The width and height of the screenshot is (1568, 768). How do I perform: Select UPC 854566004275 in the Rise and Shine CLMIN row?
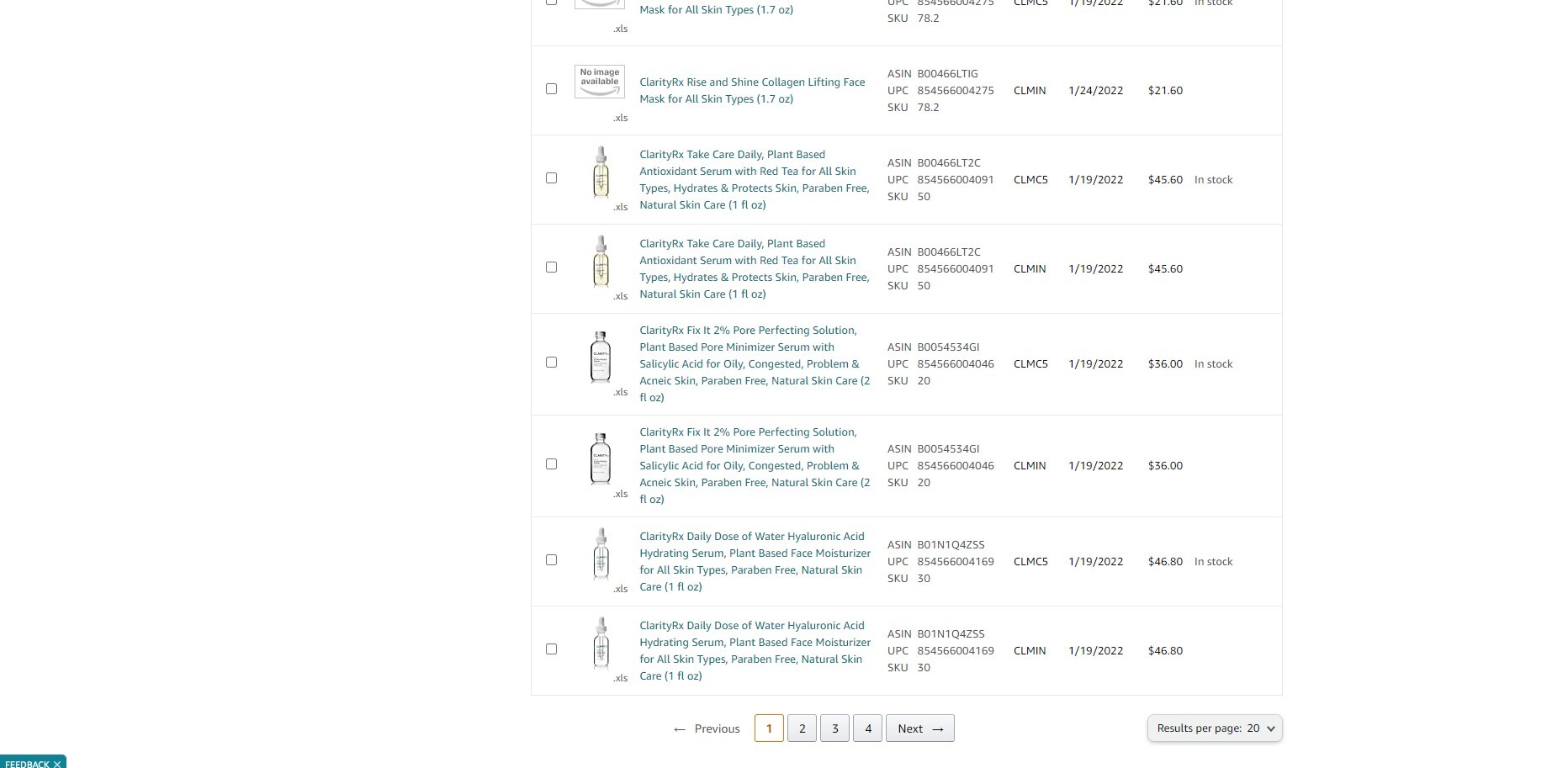coord(956,90)
